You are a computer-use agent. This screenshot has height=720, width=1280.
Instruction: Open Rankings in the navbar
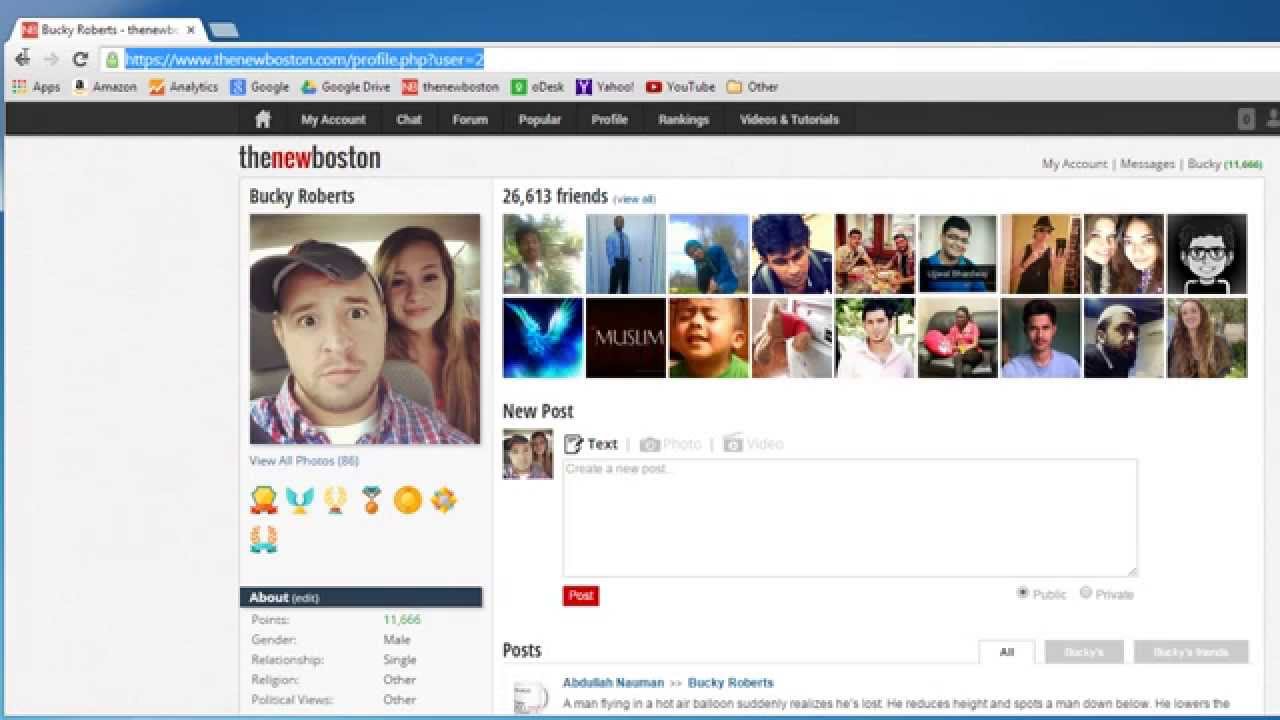coord(684,119)
